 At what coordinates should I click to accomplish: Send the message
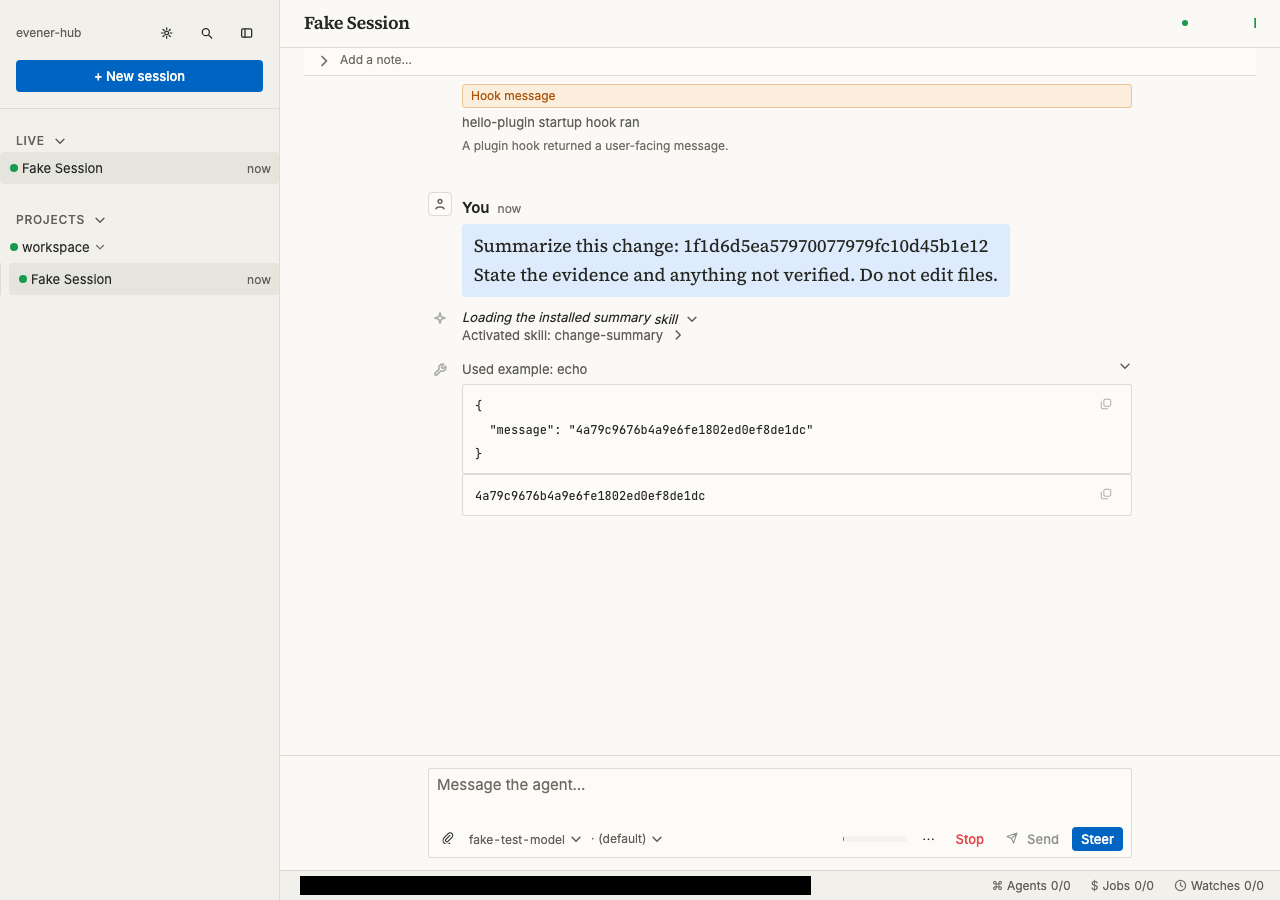pyautogui.click(x=1032, y=839)
